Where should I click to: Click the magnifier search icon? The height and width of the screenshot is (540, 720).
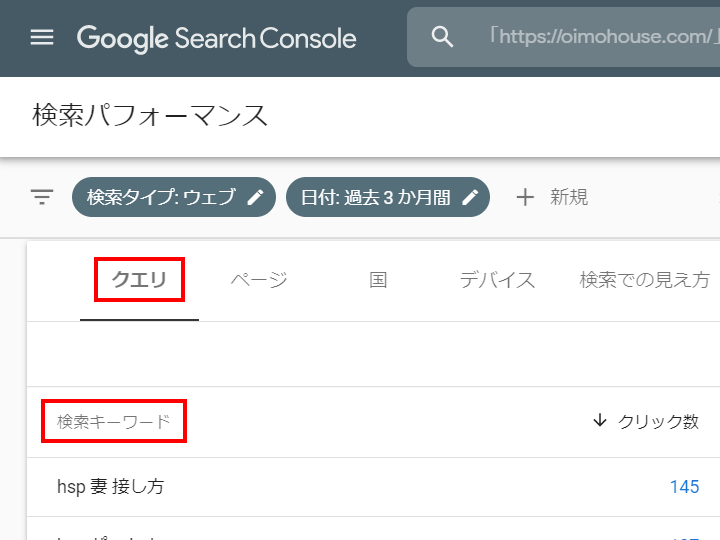click(x=442, y=37)
